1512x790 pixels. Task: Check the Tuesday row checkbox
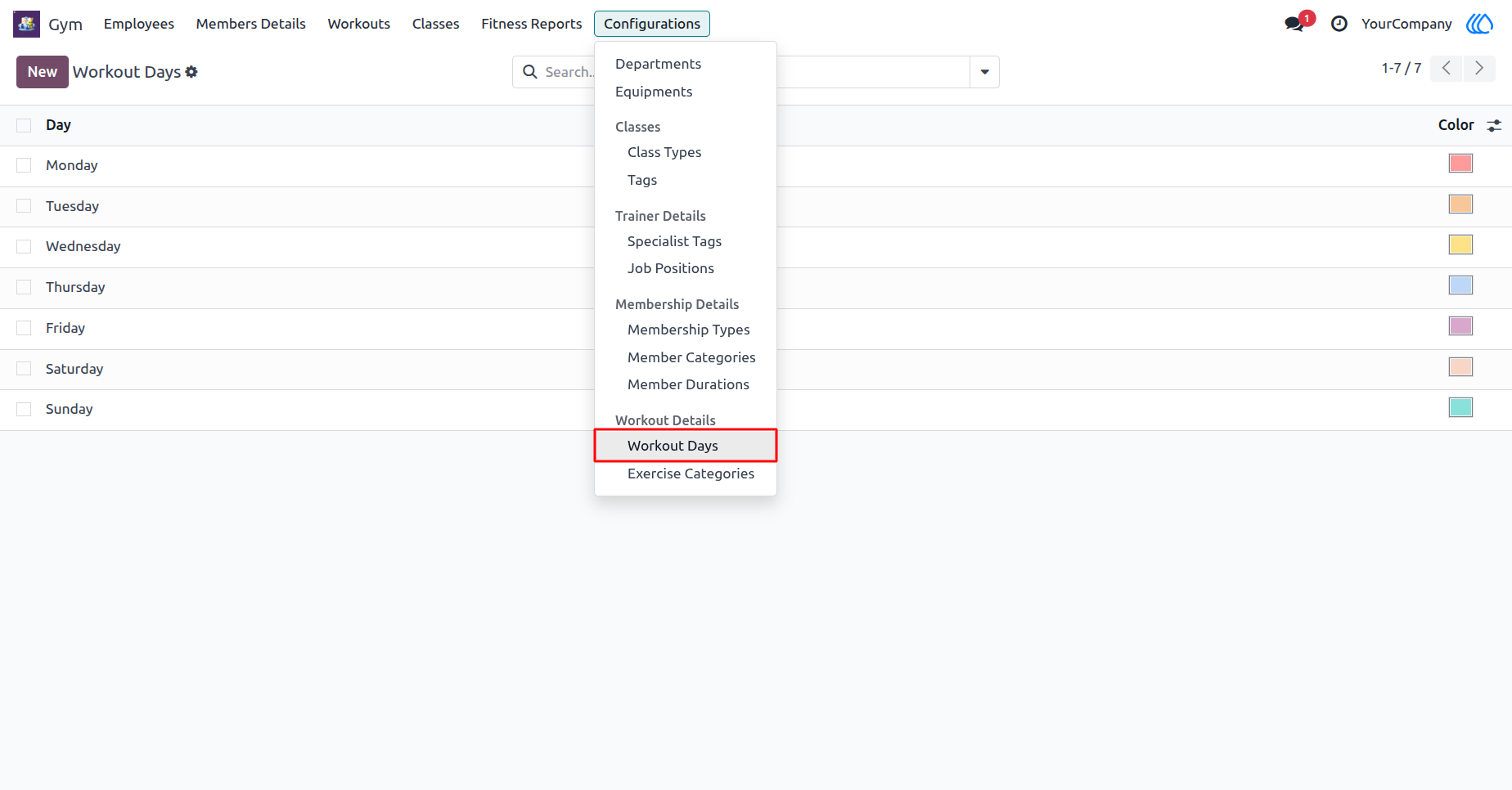pyautogui.click(x=24, y=206)
